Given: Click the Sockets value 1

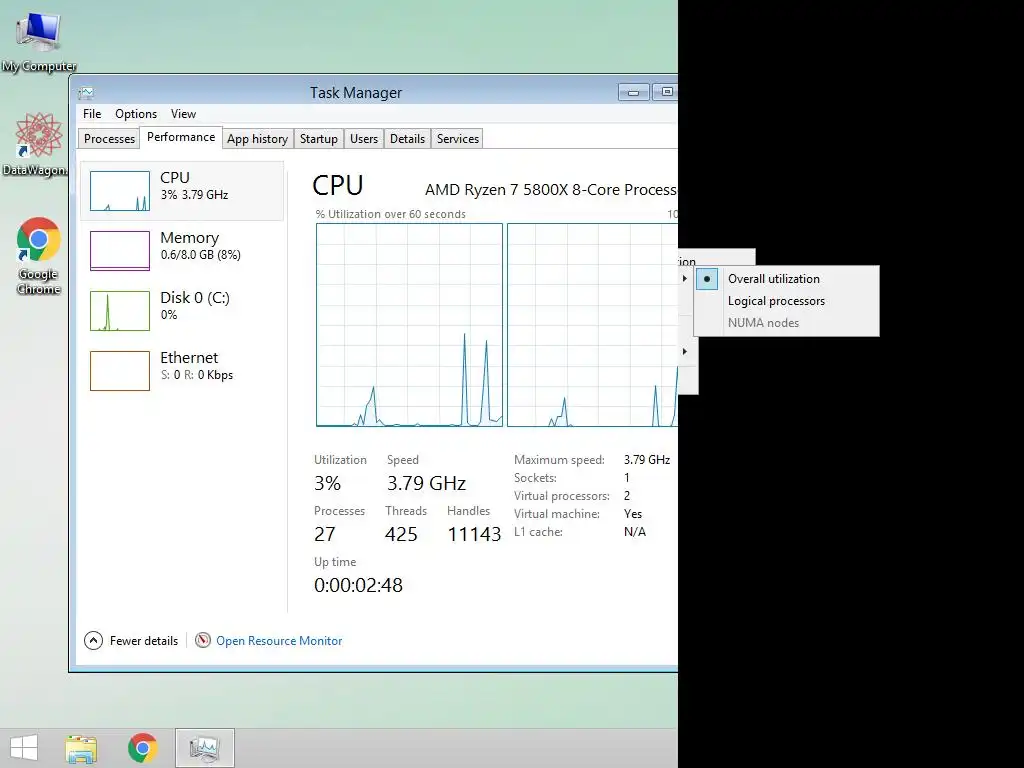Looking at the screenshot, I should (x=627, y=478).
